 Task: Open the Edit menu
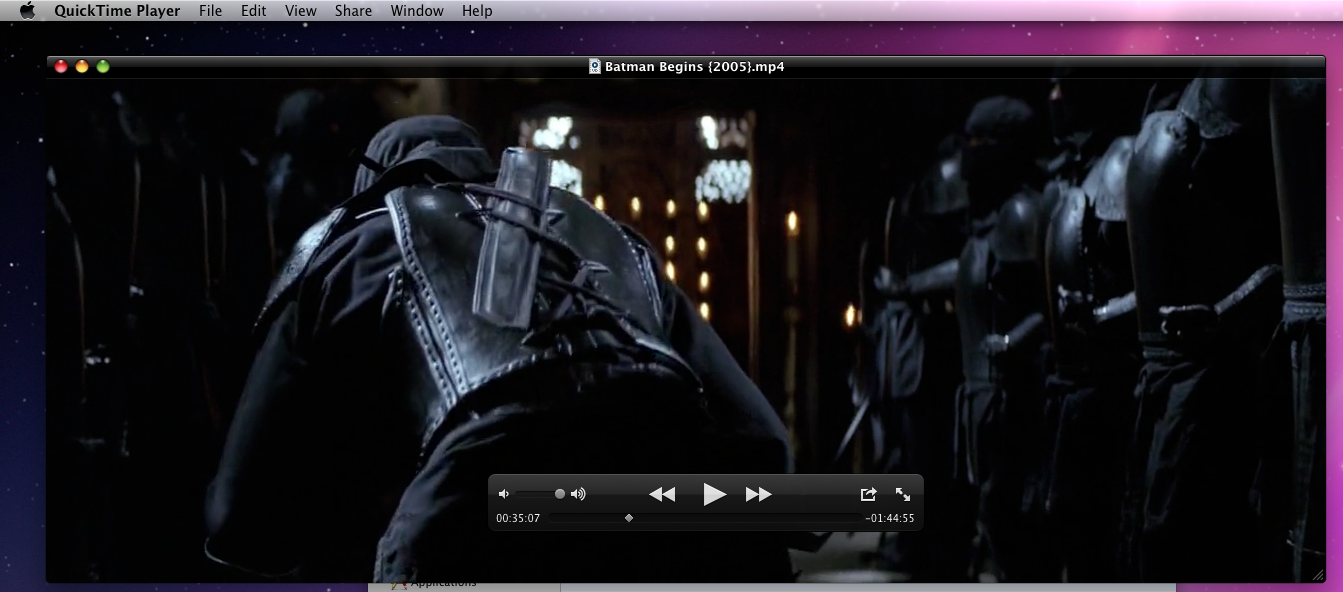[x=253, y=11]
